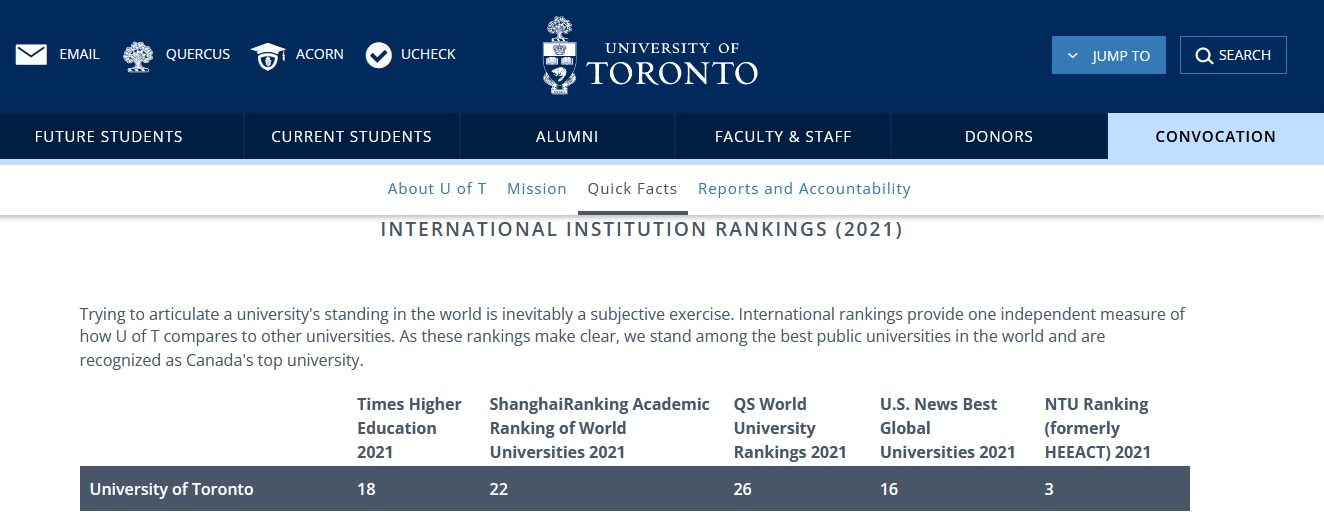Open the EMAIL link text
The image size is (1324, 515).
point(79,55)
